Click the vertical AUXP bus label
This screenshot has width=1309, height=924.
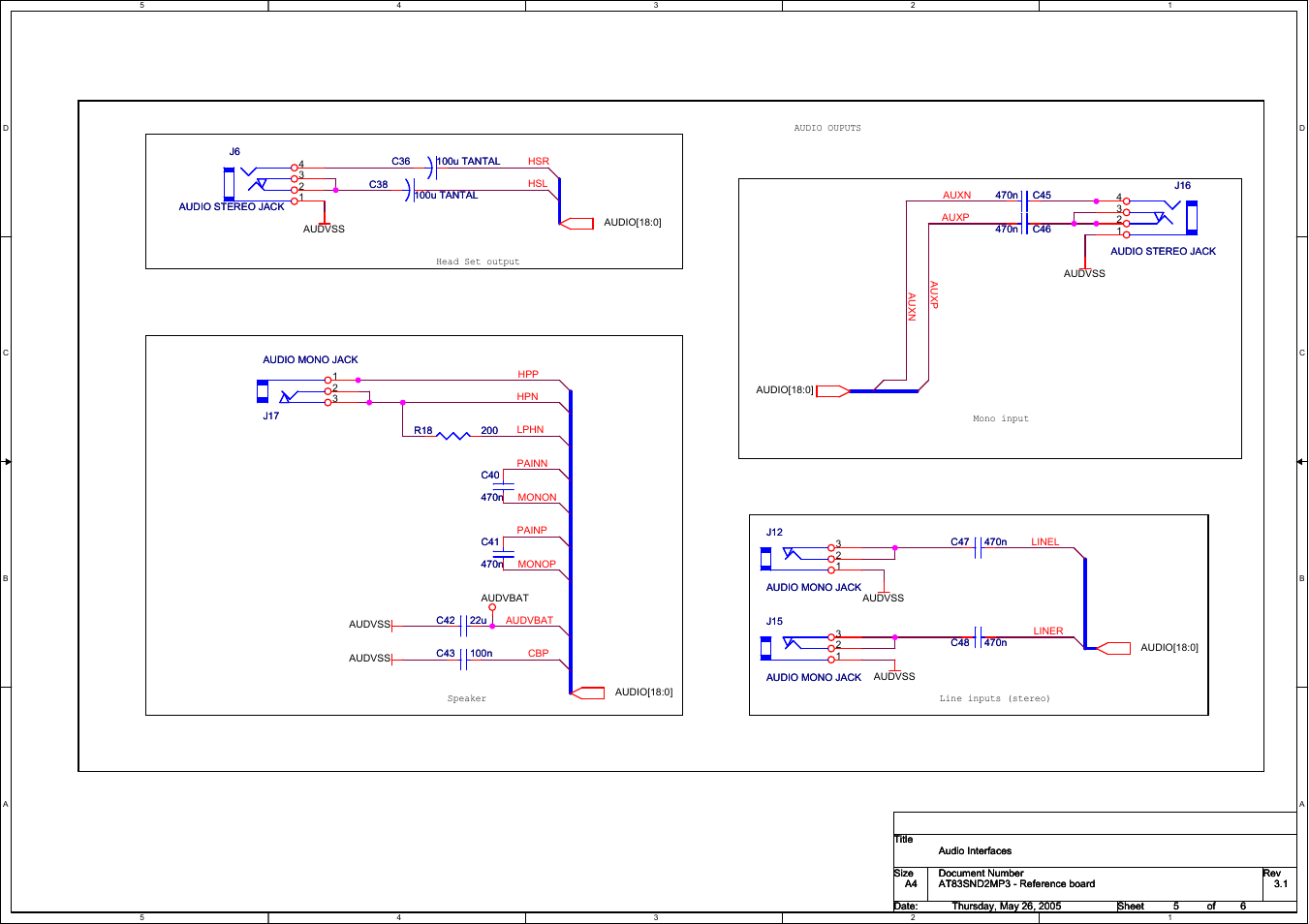coord(934,295)
